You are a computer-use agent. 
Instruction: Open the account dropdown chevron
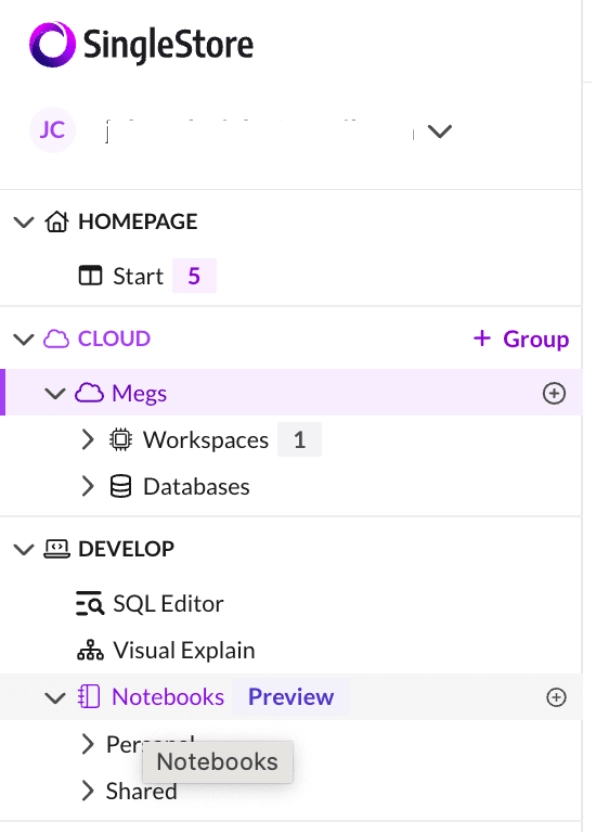(440, 131)
